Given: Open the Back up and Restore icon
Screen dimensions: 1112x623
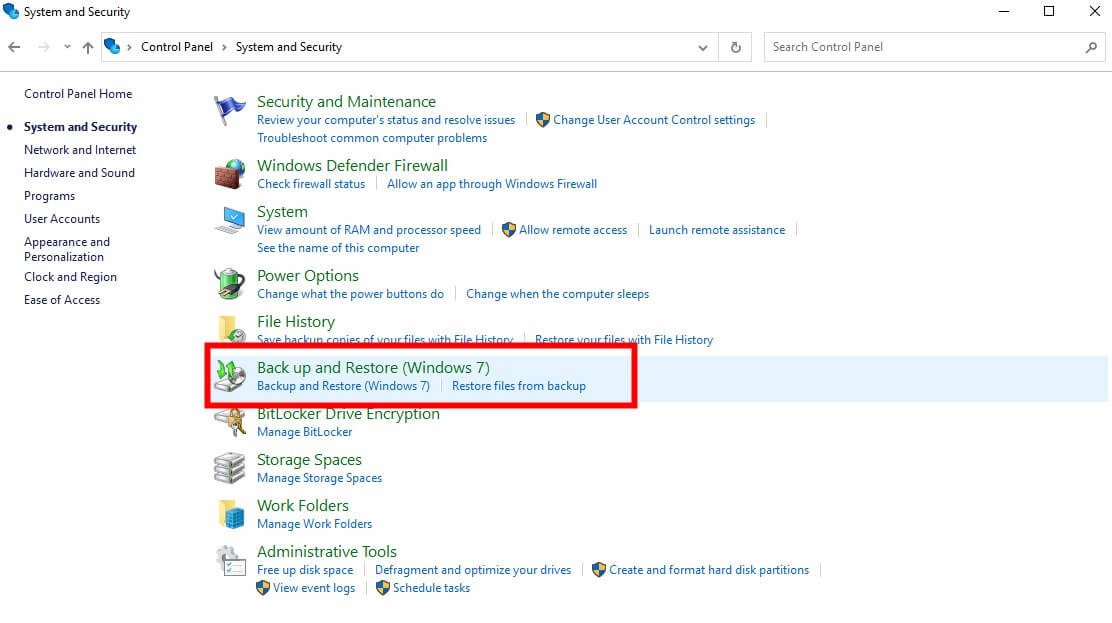Looking at the screenshot, I should pyautogui.click(x=230, y=376).
